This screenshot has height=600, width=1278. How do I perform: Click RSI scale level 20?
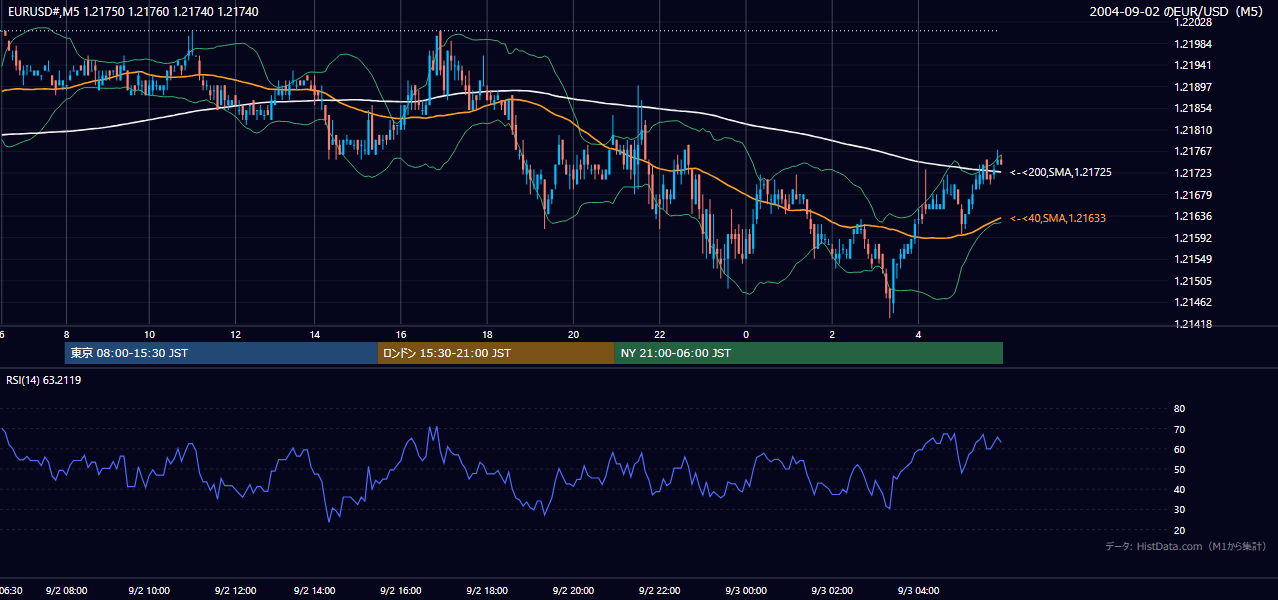click(1179, 530)
